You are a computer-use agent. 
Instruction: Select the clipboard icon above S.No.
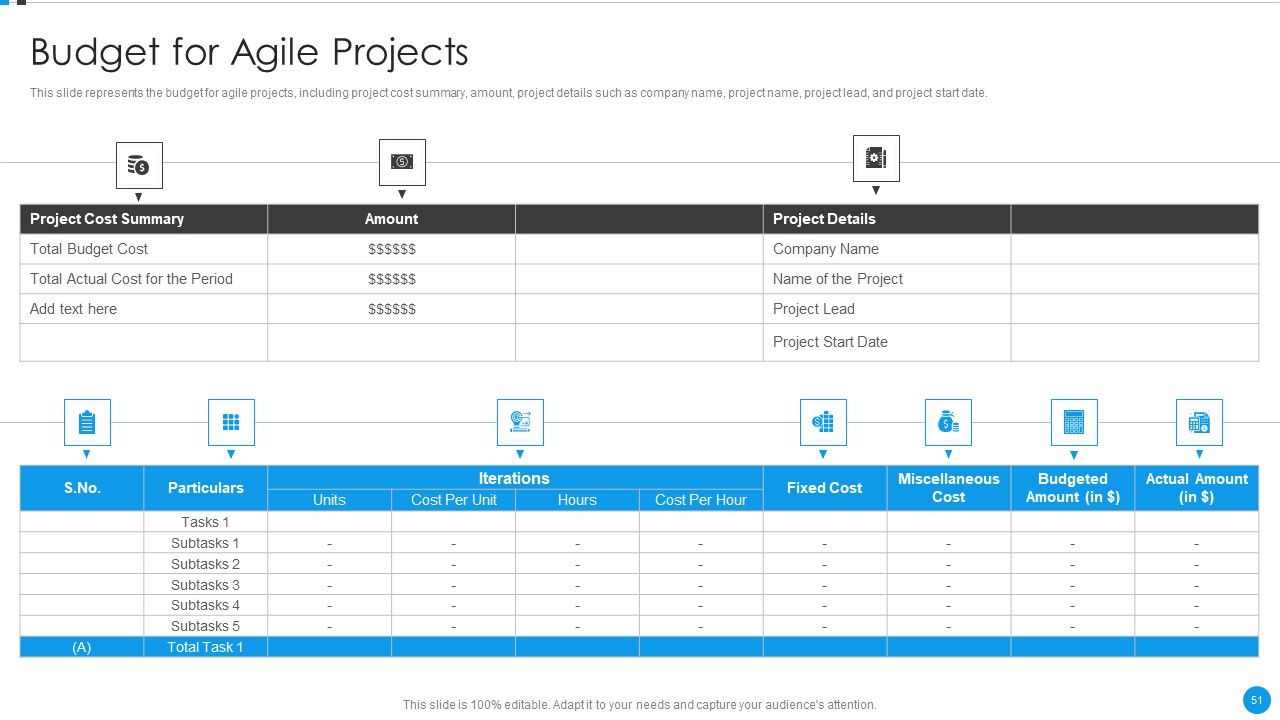pos(87,422)
